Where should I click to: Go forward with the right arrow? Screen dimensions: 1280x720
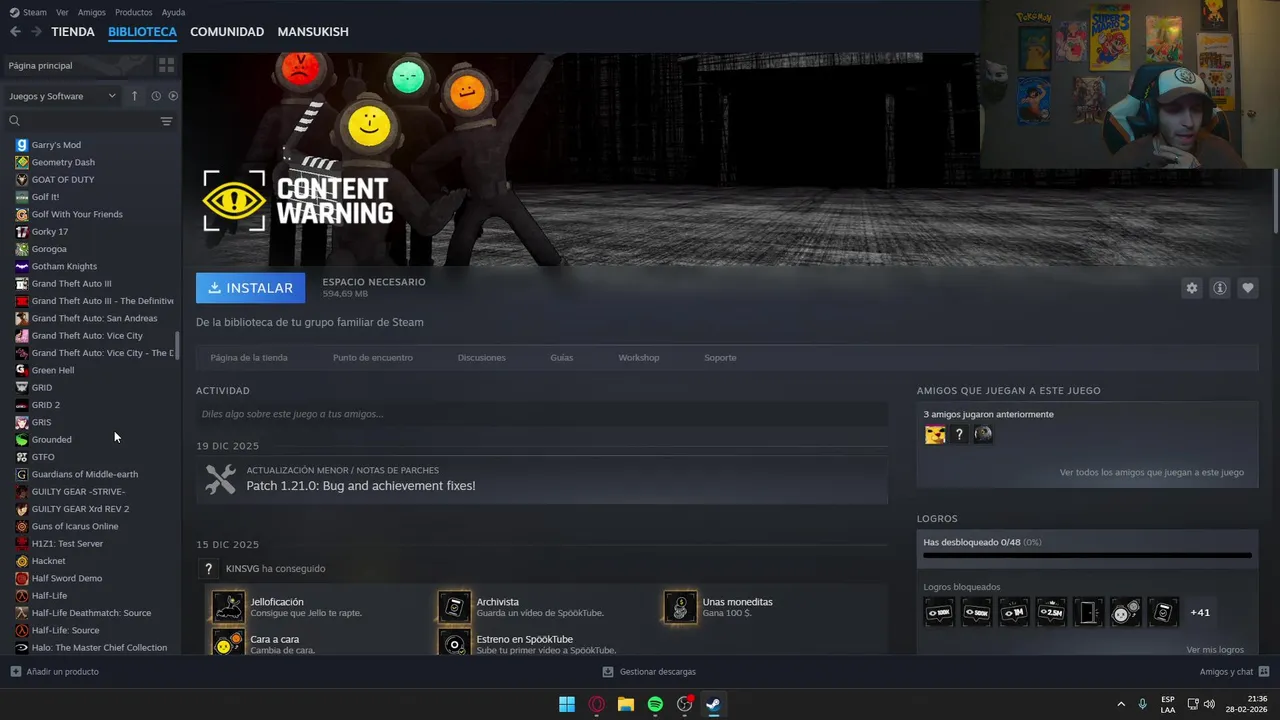click(36, 32)
